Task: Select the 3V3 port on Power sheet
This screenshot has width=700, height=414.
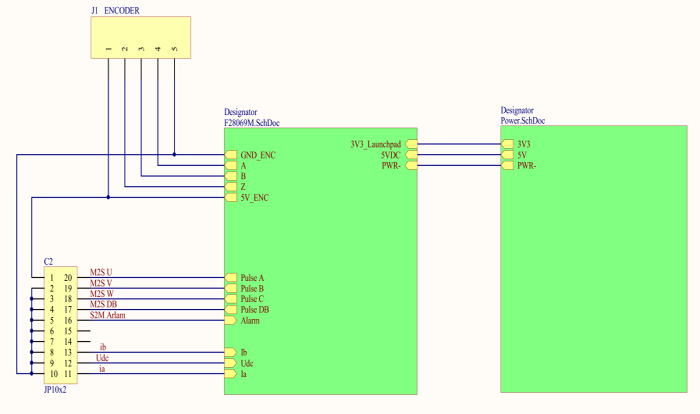Action: [x=508, y=144]
